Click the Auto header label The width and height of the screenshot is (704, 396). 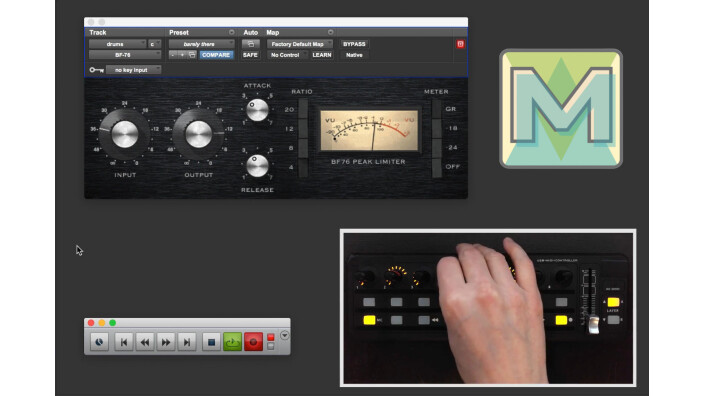[x=251, y=32]
